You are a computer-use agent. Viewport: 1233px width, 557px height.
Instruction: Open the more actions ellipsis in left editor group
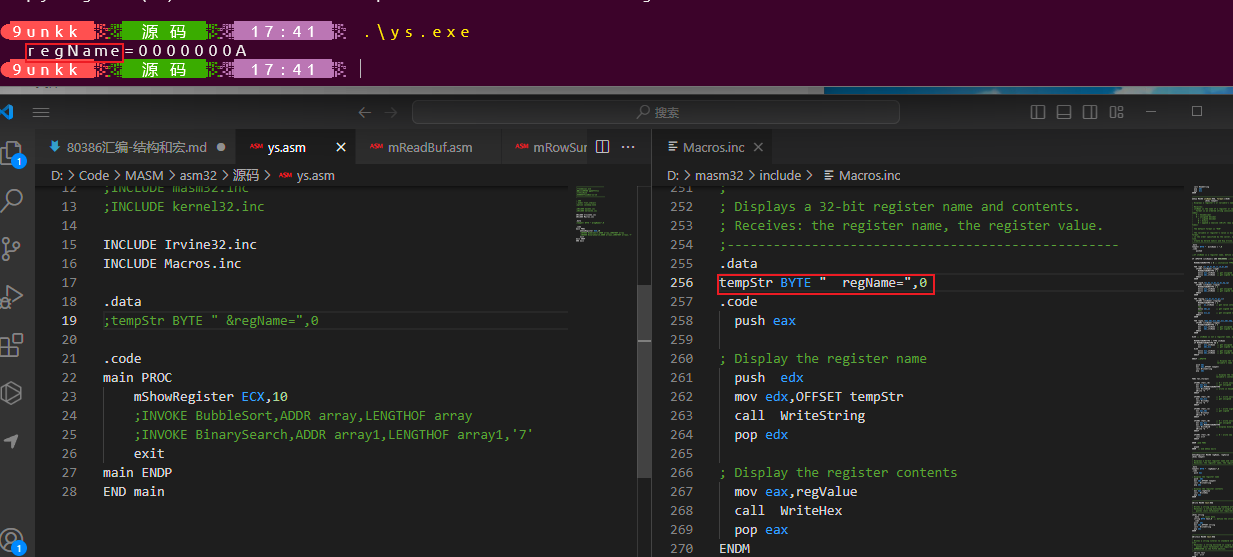coord(629,147)
